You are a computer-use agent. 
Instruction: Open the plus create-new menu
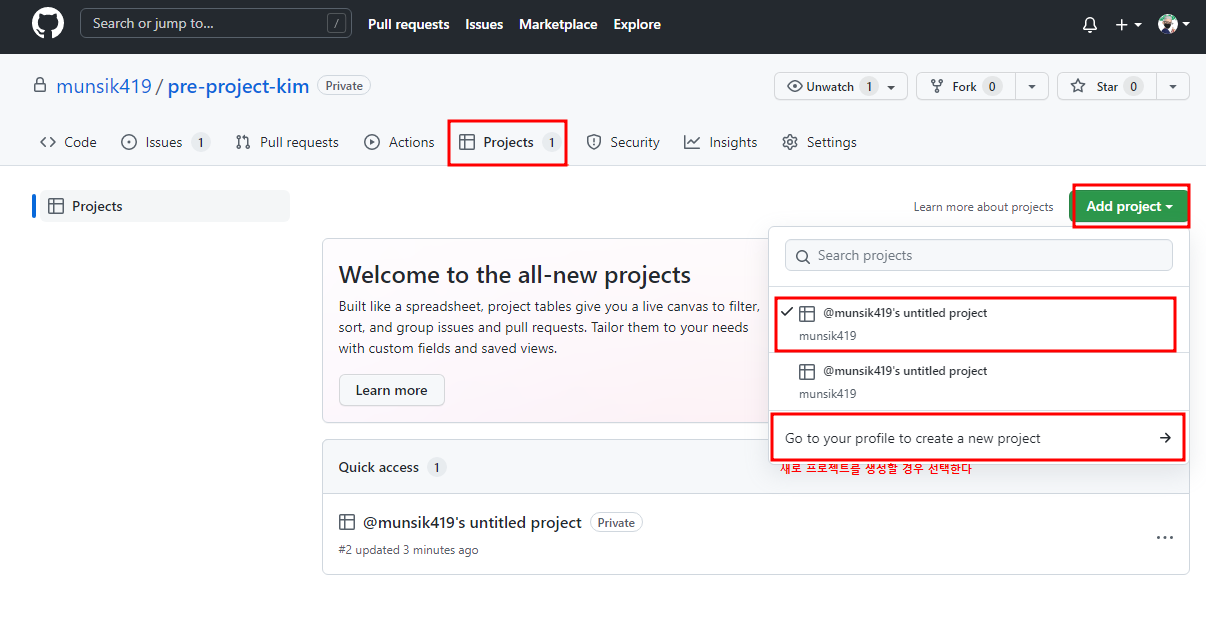(1128, 25)
